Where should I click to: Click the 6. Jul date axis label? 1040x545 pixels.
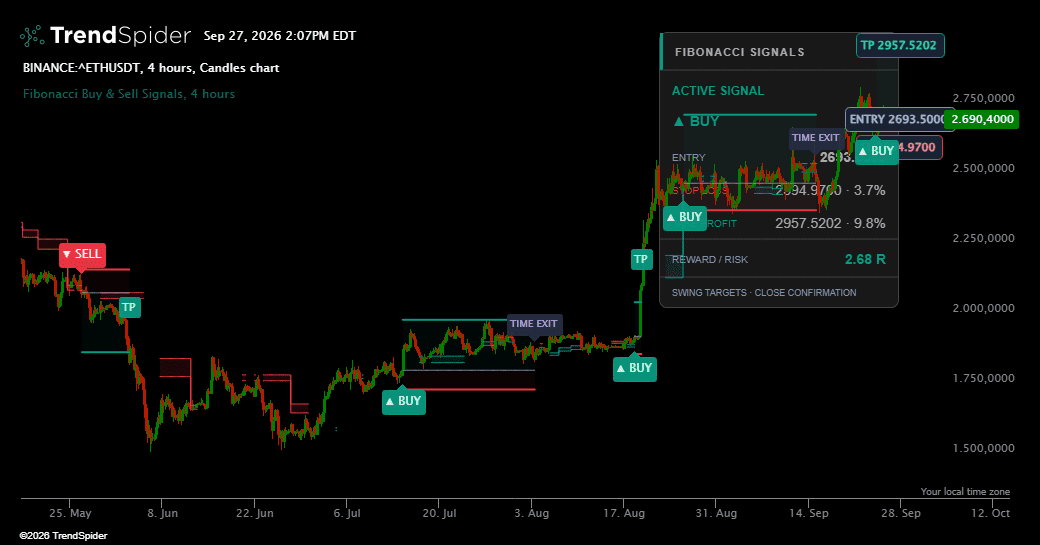click(x=347, y=513)
